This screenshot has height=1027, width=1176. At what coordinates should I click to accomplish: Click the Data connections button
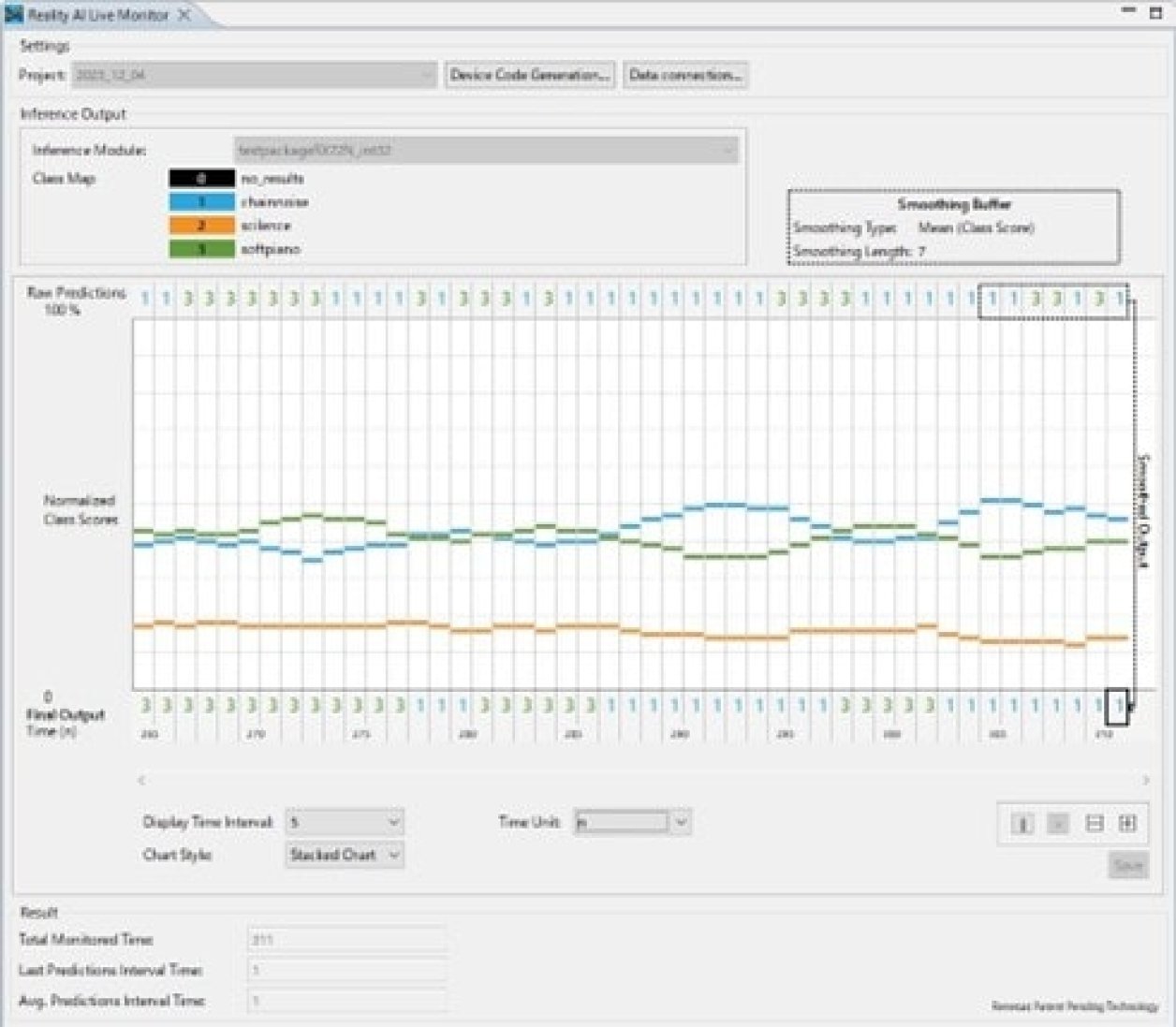click(x=686, y=75)
